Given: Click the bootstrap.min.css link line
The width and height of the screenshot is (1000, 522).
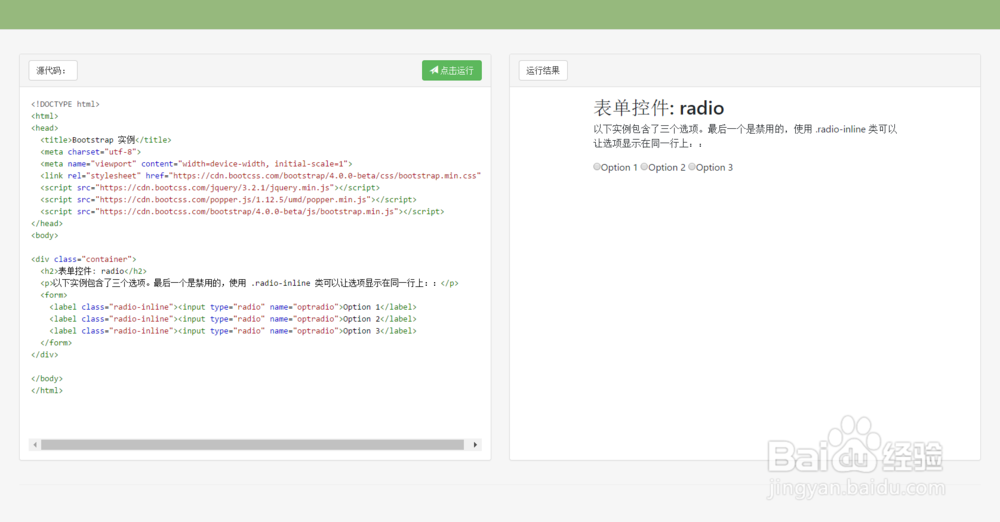Looking at the screenshot, I should 260,175.
